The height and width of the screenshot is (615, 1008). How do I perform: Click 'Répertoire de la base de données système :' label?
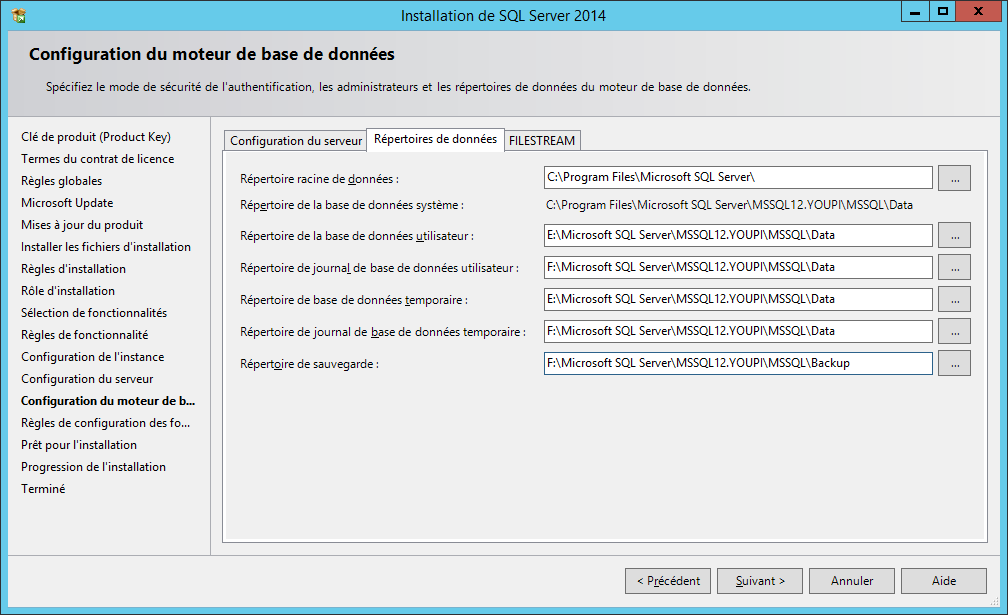(x=352, y=206)
